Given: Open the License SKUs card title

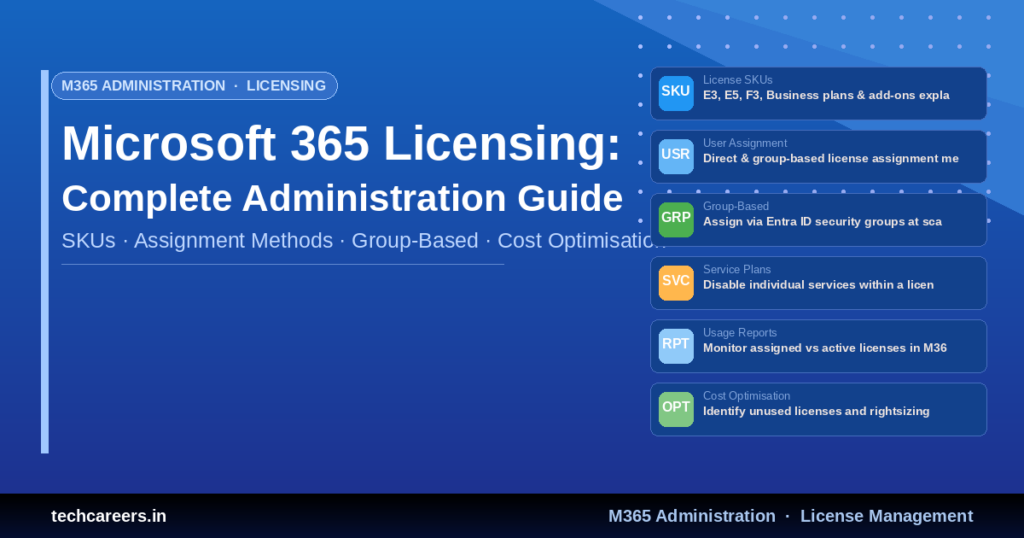Looking at the screenshot, I should (x=737, y=80).
